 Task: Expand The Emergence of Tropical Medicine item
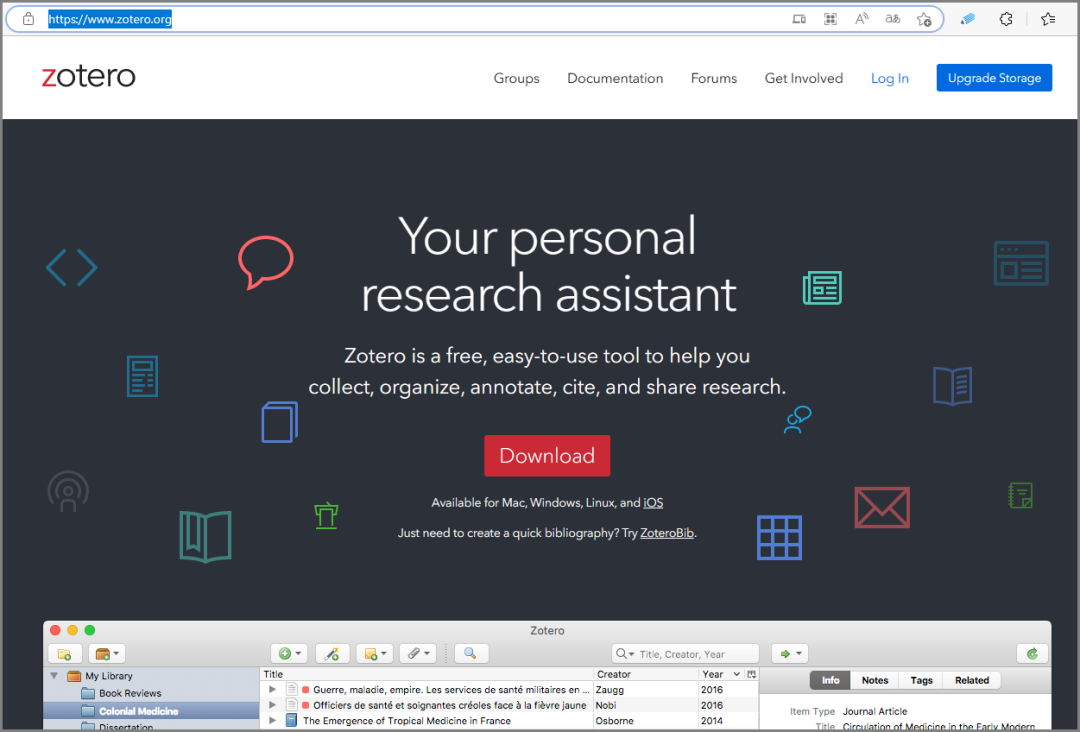pos(272,720)
